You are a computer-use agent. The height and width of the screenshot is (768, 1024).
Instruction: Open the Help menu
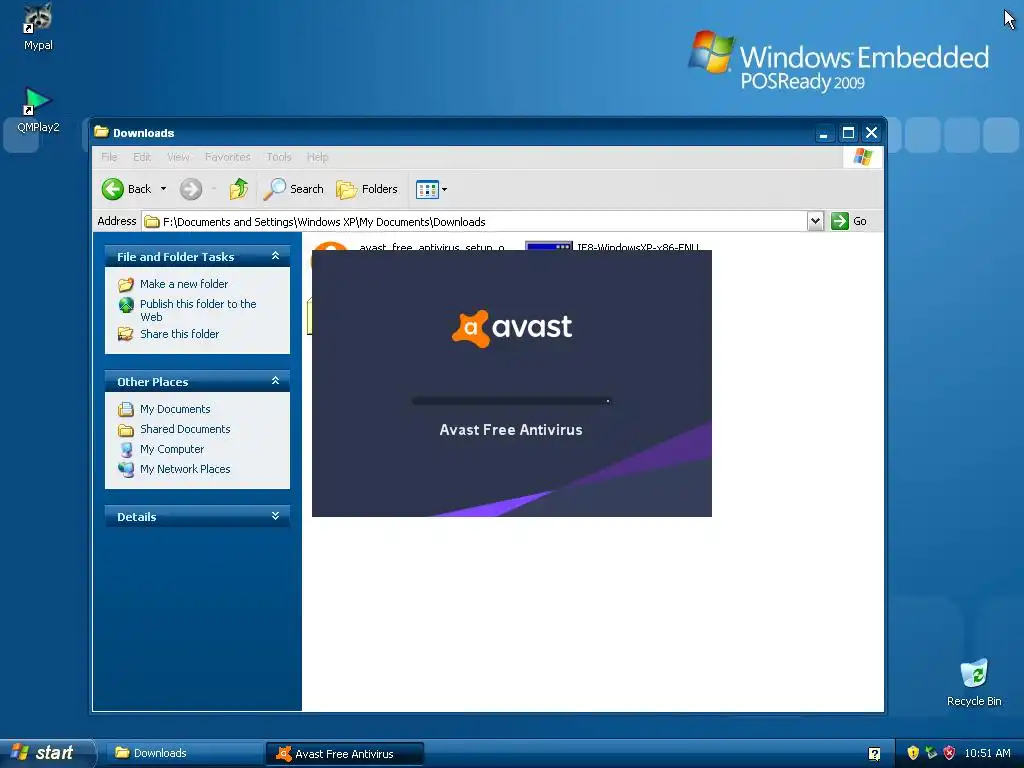pyautogui.click(x=317, y=157)
